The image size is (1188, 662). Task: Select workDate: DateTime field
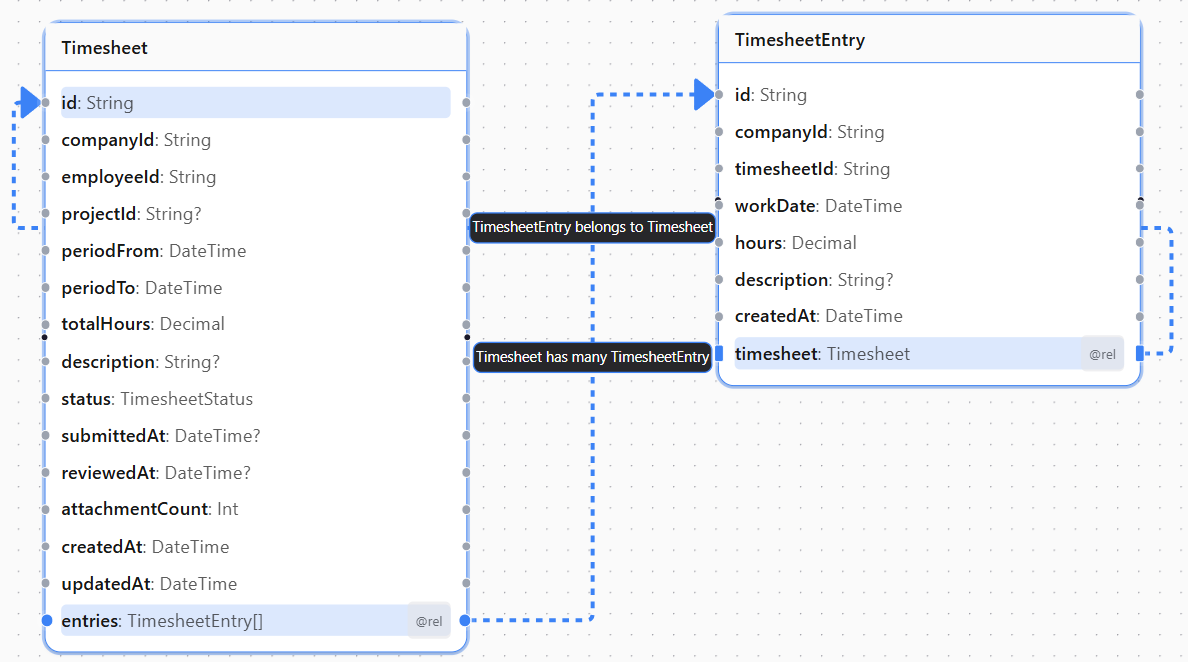929,205
